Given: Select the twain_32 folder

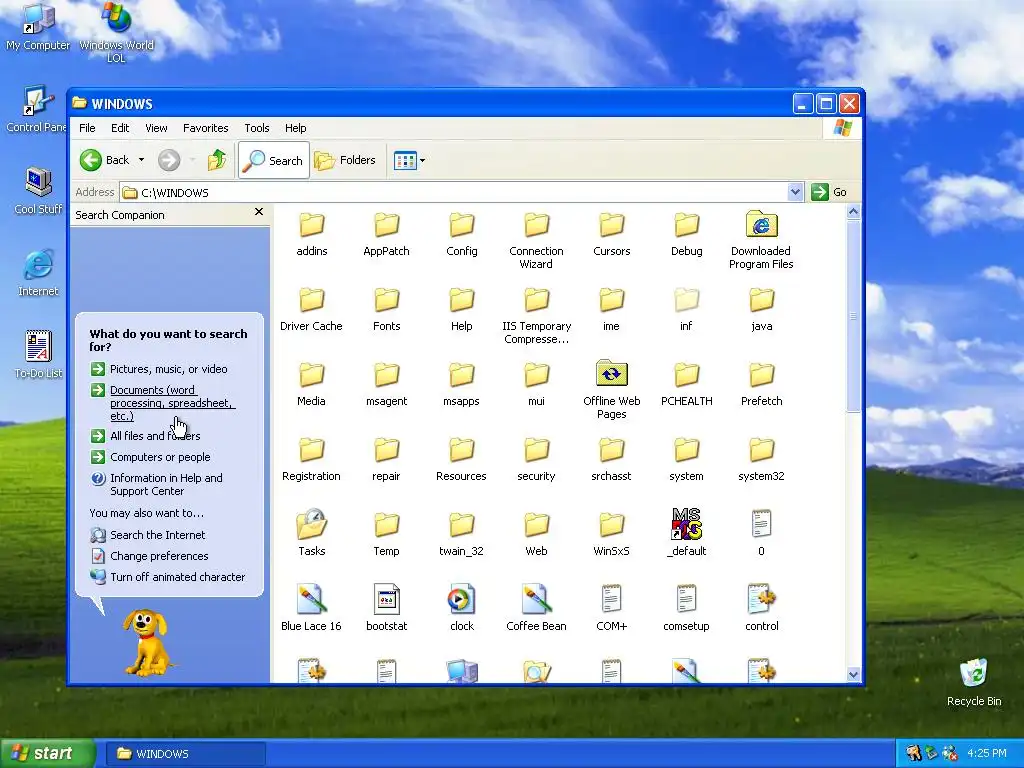Looking at the screenshot, I should (x=462, y=534).
